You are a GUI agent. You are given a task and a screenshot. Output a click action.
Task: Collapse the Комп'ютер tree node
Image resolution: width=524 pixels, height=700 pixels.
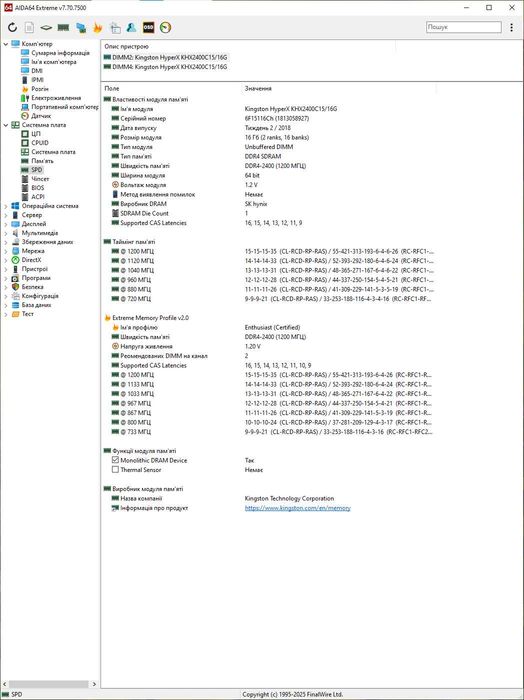6,44
